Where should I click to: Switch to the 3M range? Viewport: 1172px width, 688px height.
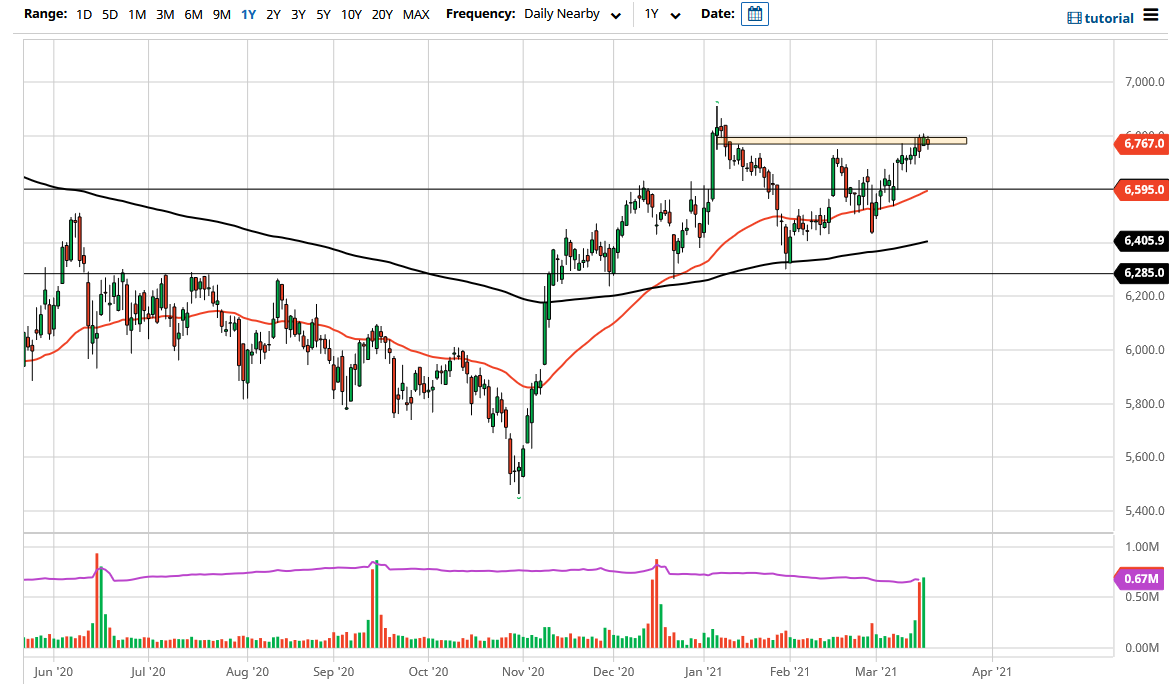[x=163, y=15]
